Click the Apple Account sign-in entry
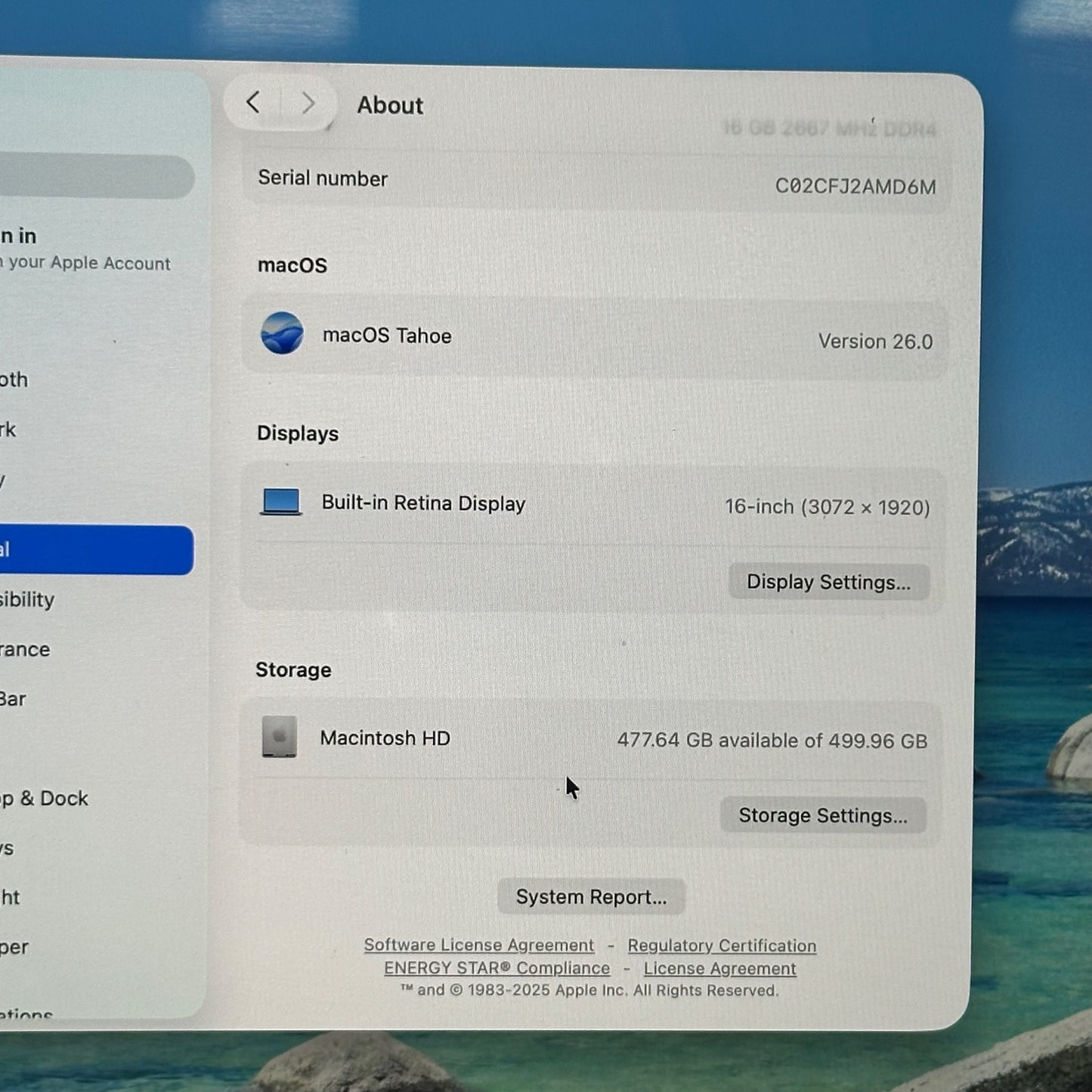Viewport: 1092px width, 1092px height. pyautogui.click(x=85, y=249)
